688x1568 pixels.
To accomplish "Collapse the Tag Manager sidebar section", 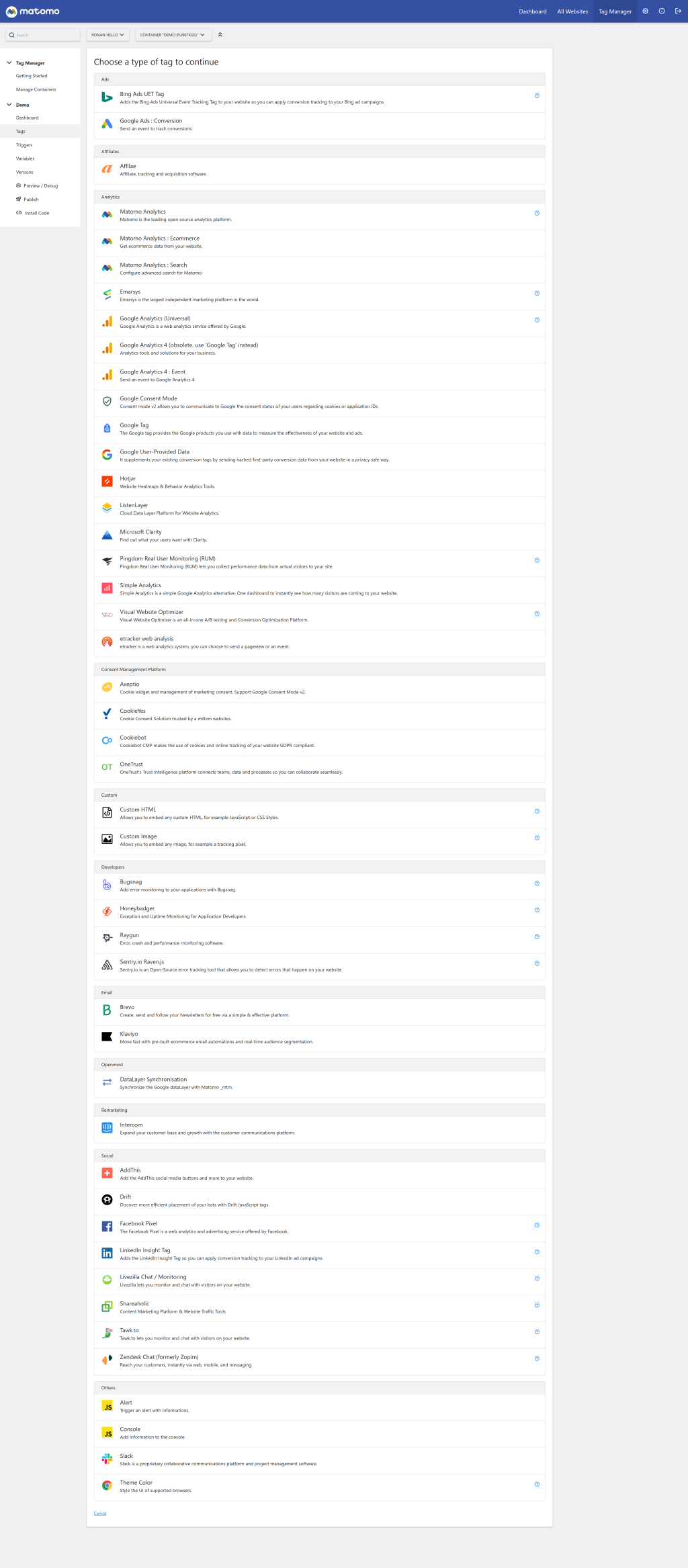I will (9, 63).
